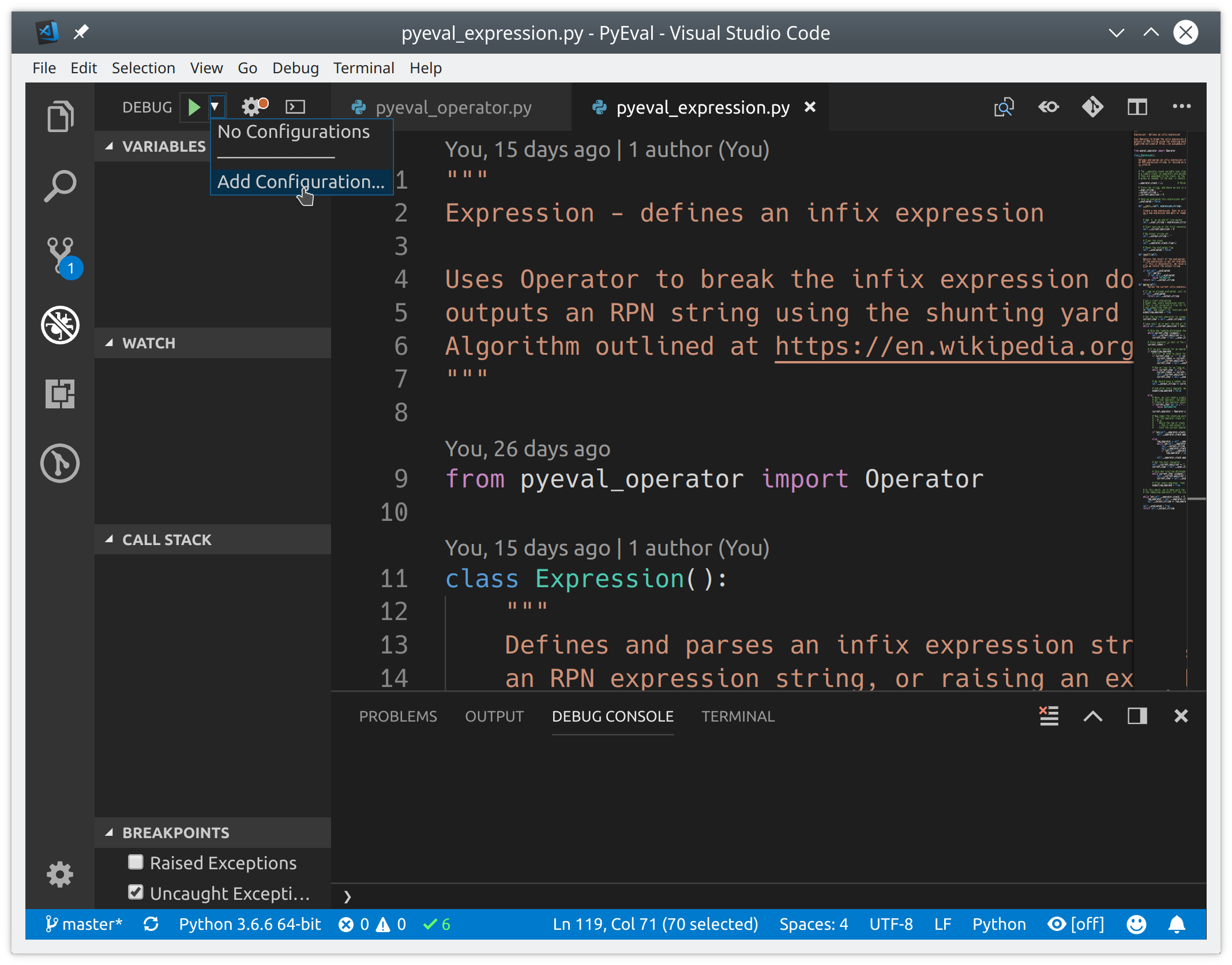
Task: Toggle Raised Exceptions breakpoint checkbox
Action: (134, 862)
